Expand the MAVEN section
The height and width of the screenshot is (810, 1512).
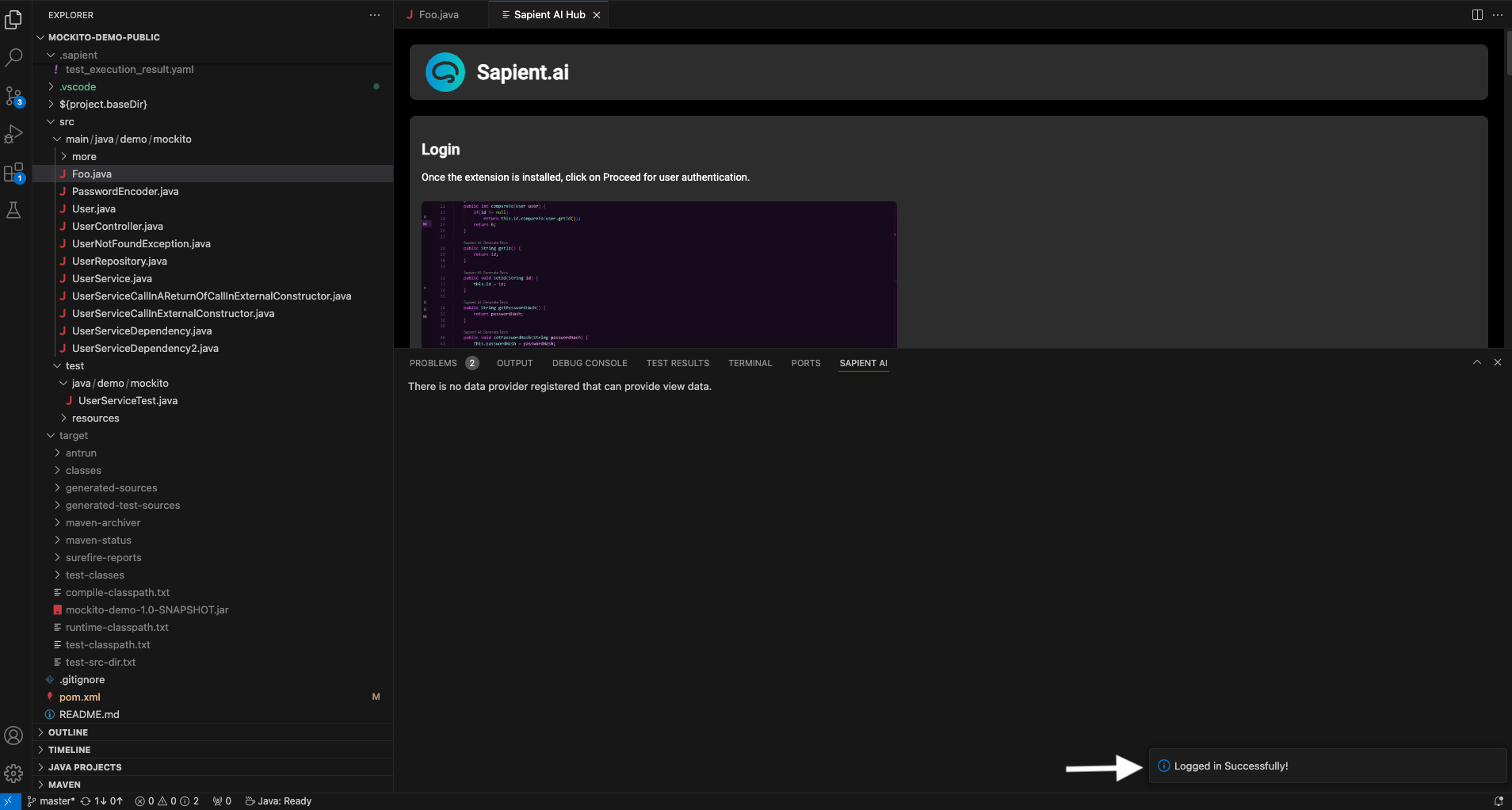click(x=212, y=785)
